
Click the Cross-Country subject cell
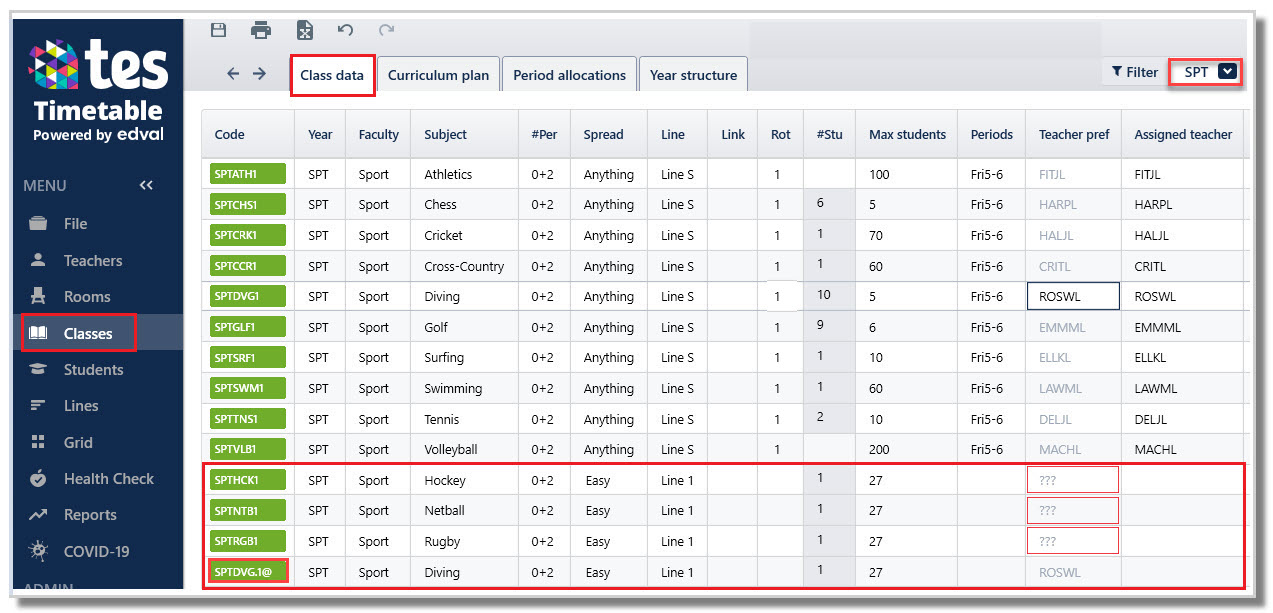(x=465, y=266)
